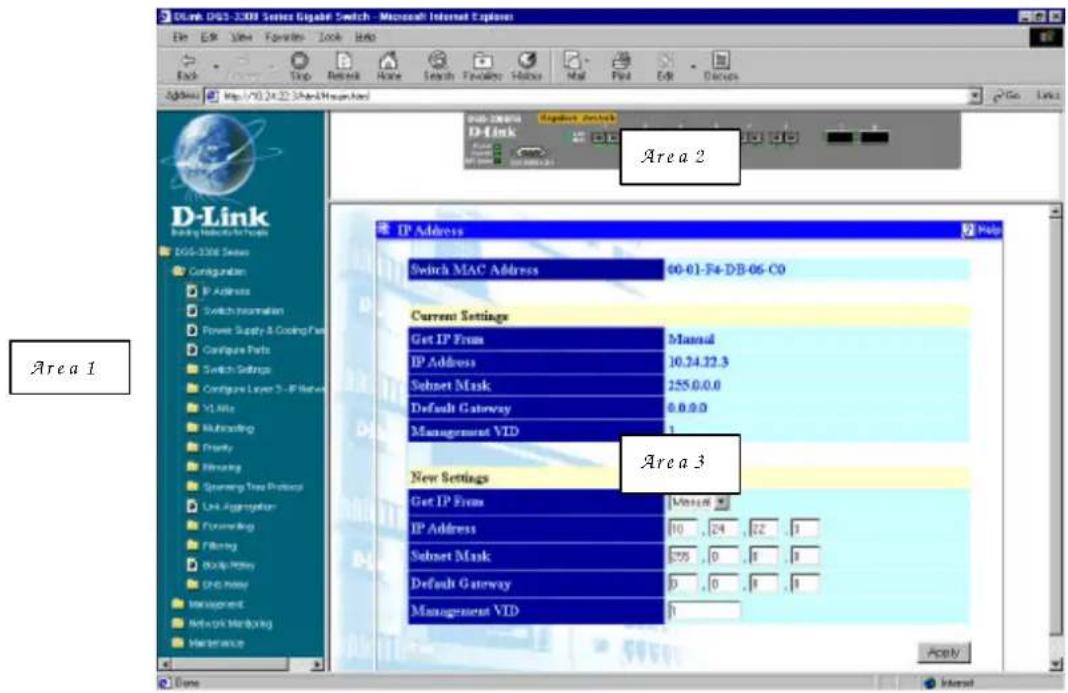Viewport: 1068px width, 693px height.
Task: Select the MAC address 00-01-F4-DB-06-C0 text
Action: 726,270
